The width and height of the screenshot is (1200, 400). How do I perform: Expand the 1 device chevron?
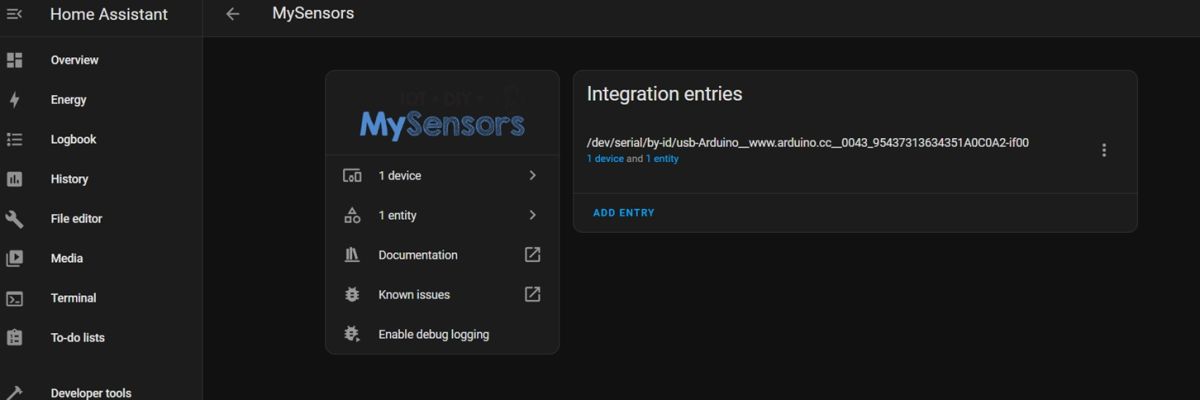532,175
